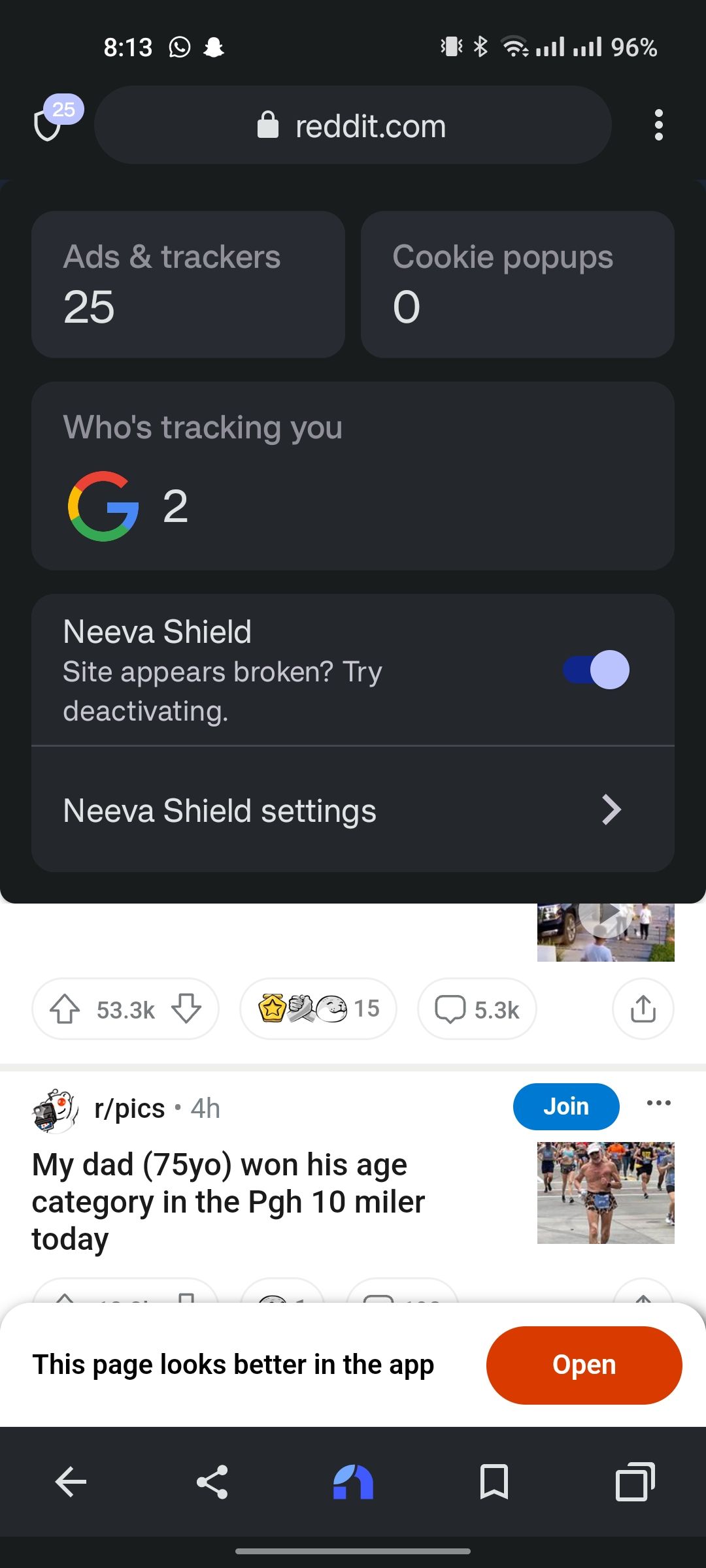Open the Ads & trackers card
The width and height of the screenshot is (706, 1568).
[x=188, y=284]
